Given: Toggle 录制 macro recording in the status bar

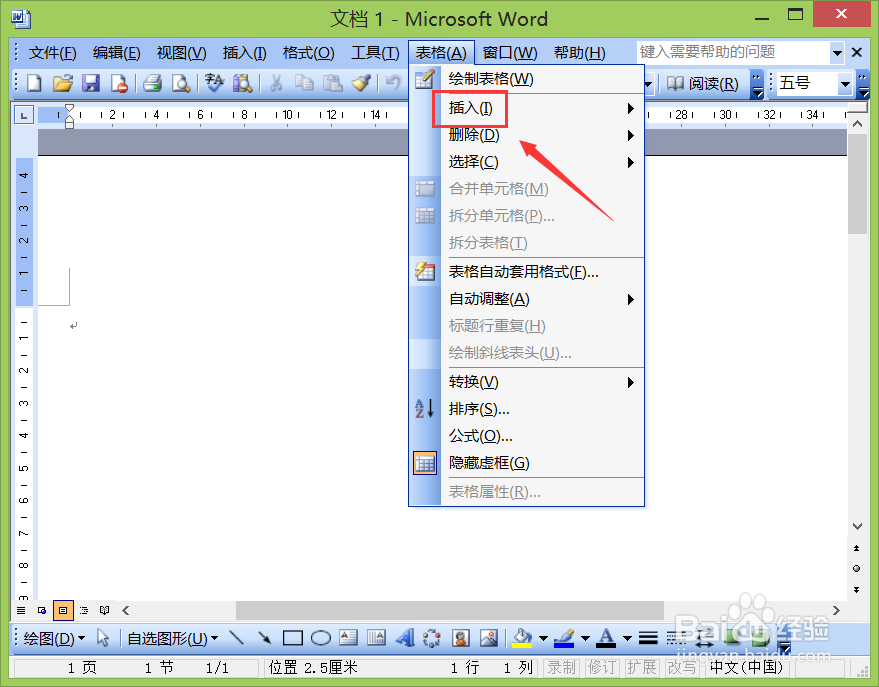Looking at the screenshot, I should click(x=561, y=667).
